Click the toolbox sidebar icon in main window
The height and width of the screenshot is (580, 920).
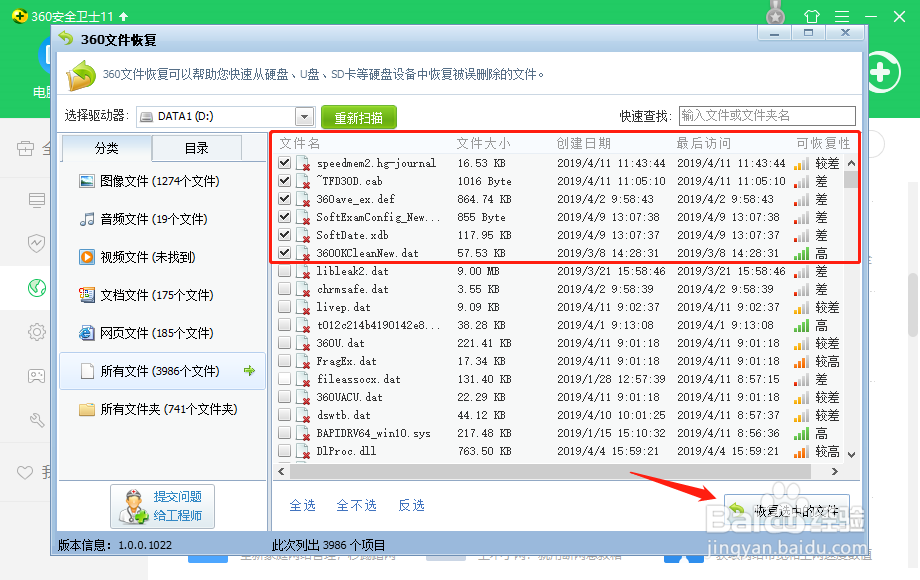click(25, 149)
